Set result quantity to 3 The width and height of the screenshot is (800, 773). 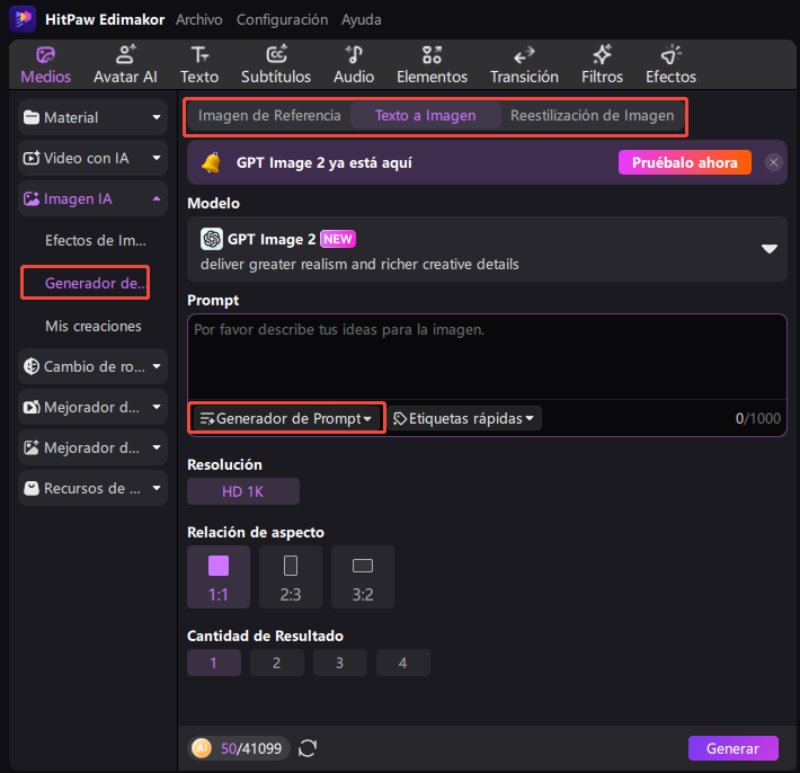click(x=340, y=663)
